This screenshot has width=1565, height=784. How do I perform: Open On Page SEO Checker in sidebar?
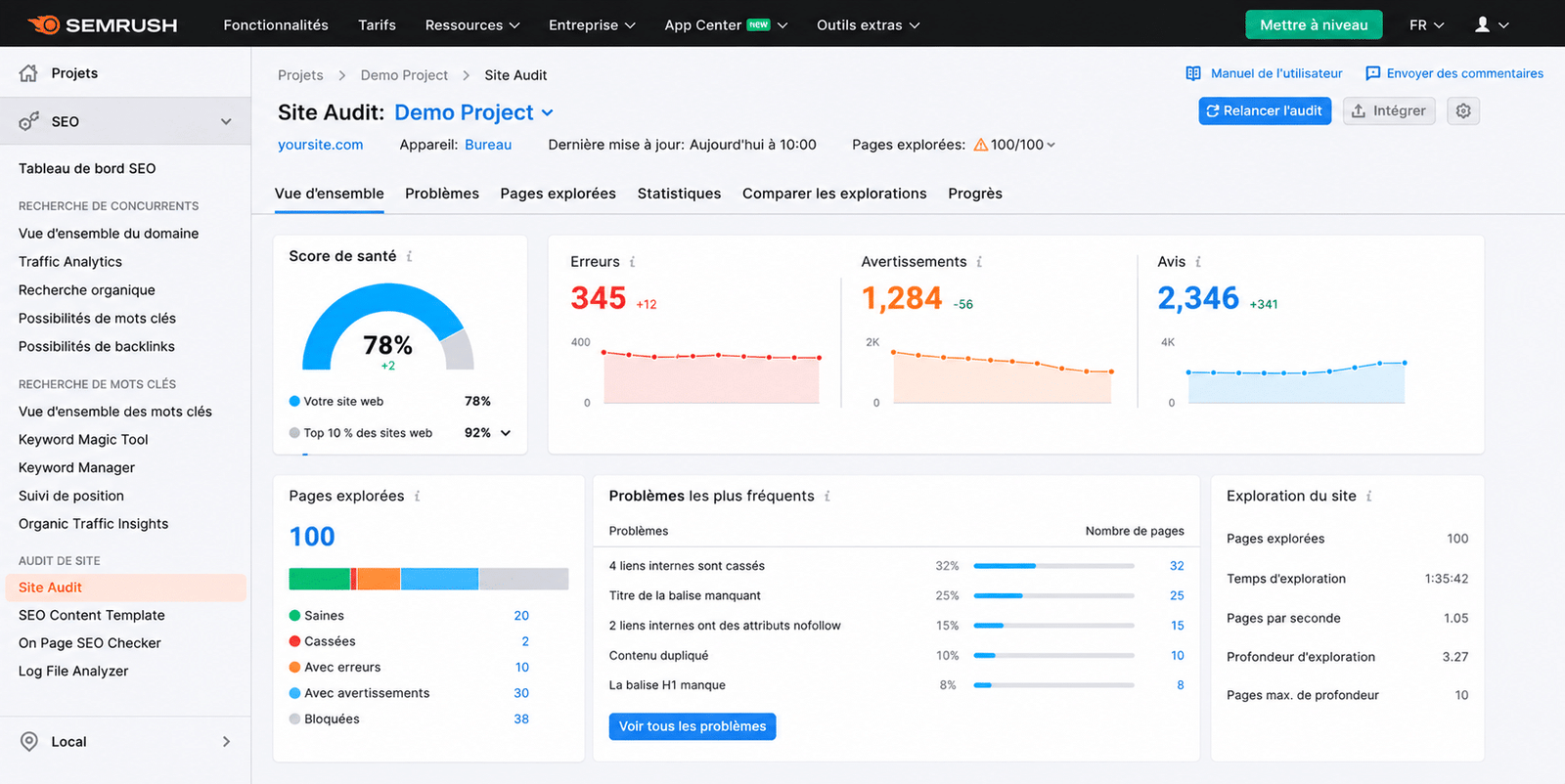[x=90, y=643]
